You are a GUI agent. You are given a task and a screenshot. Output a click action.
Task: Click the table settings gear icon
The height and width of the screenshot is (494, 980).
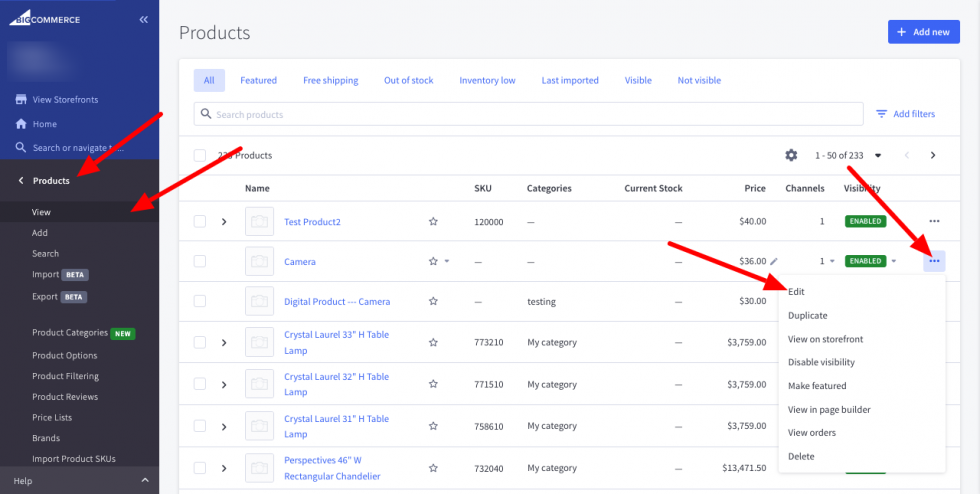point(791,155)
